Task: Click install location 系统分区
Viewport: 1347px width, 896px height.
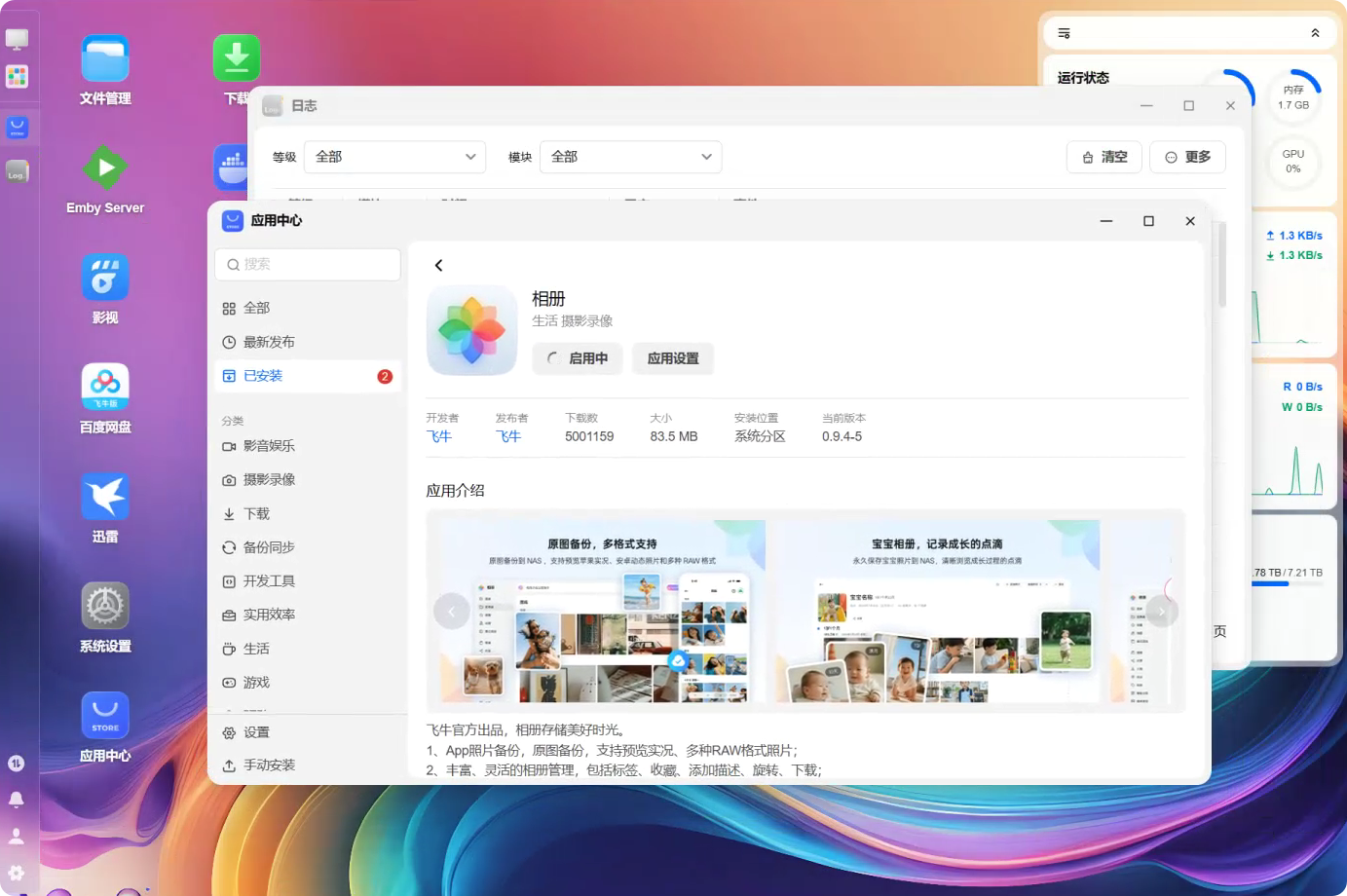Action: tap(760, 436)
